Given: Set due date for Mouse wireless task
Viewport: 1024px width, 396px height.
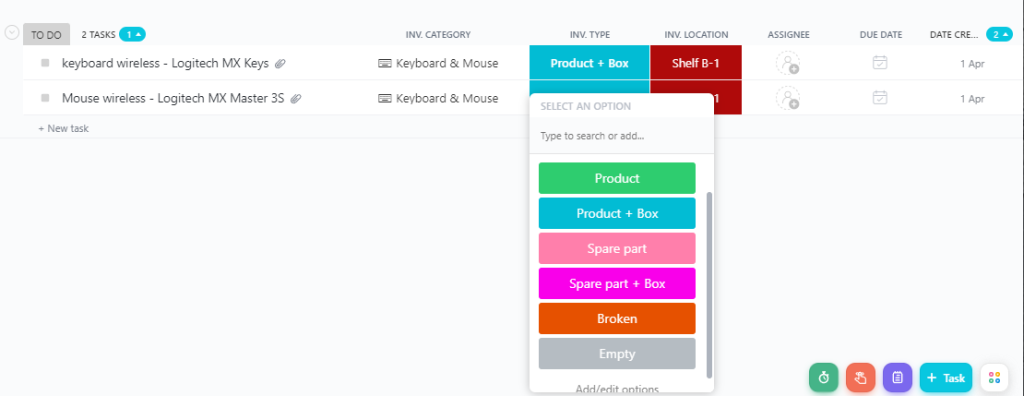Looking at the screenshot, I should (x=880, y=98).
